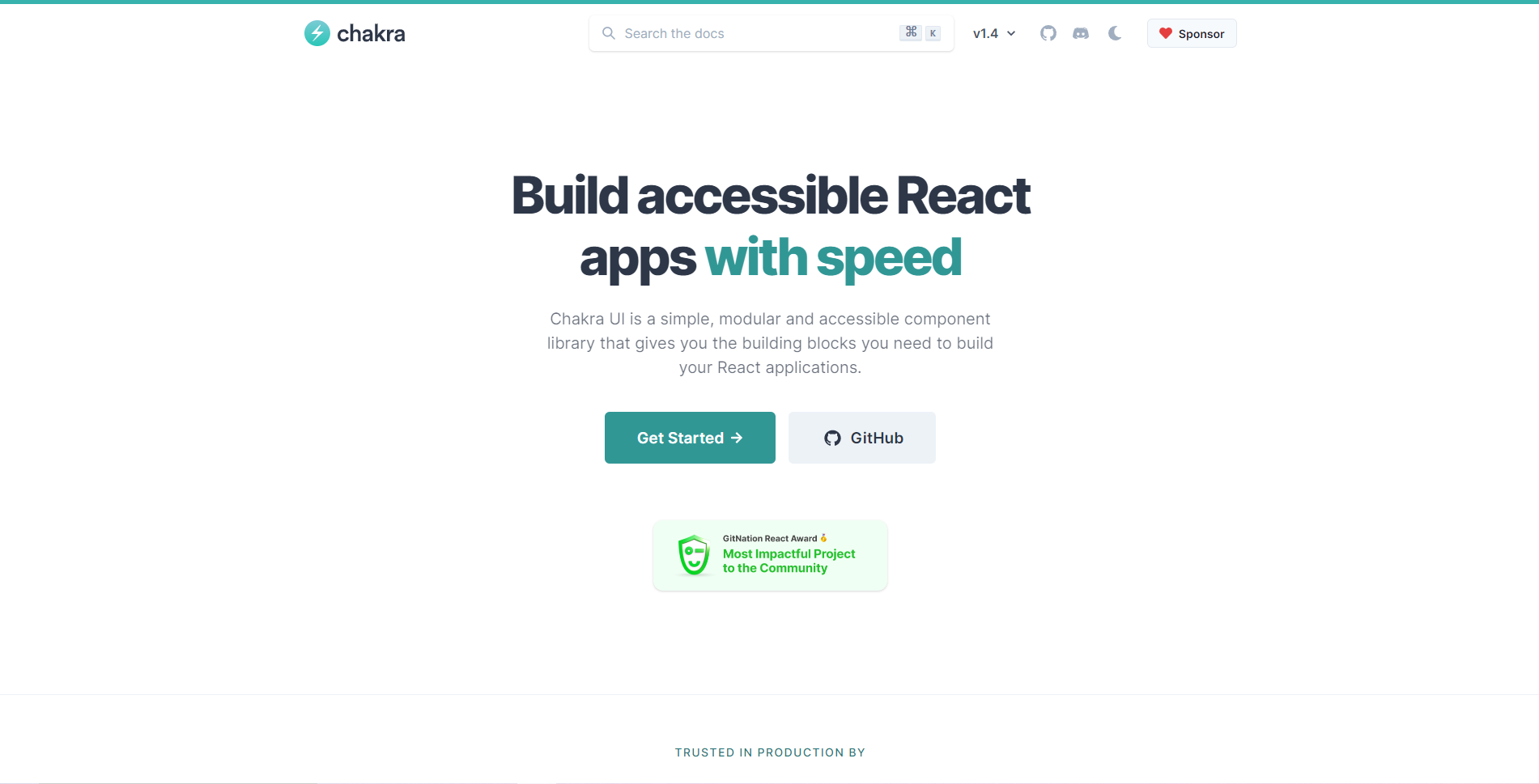Viewport: 1539px width, 784px height.
Task: Click the chakra wordmark text
Action: (x=371, y=33)
